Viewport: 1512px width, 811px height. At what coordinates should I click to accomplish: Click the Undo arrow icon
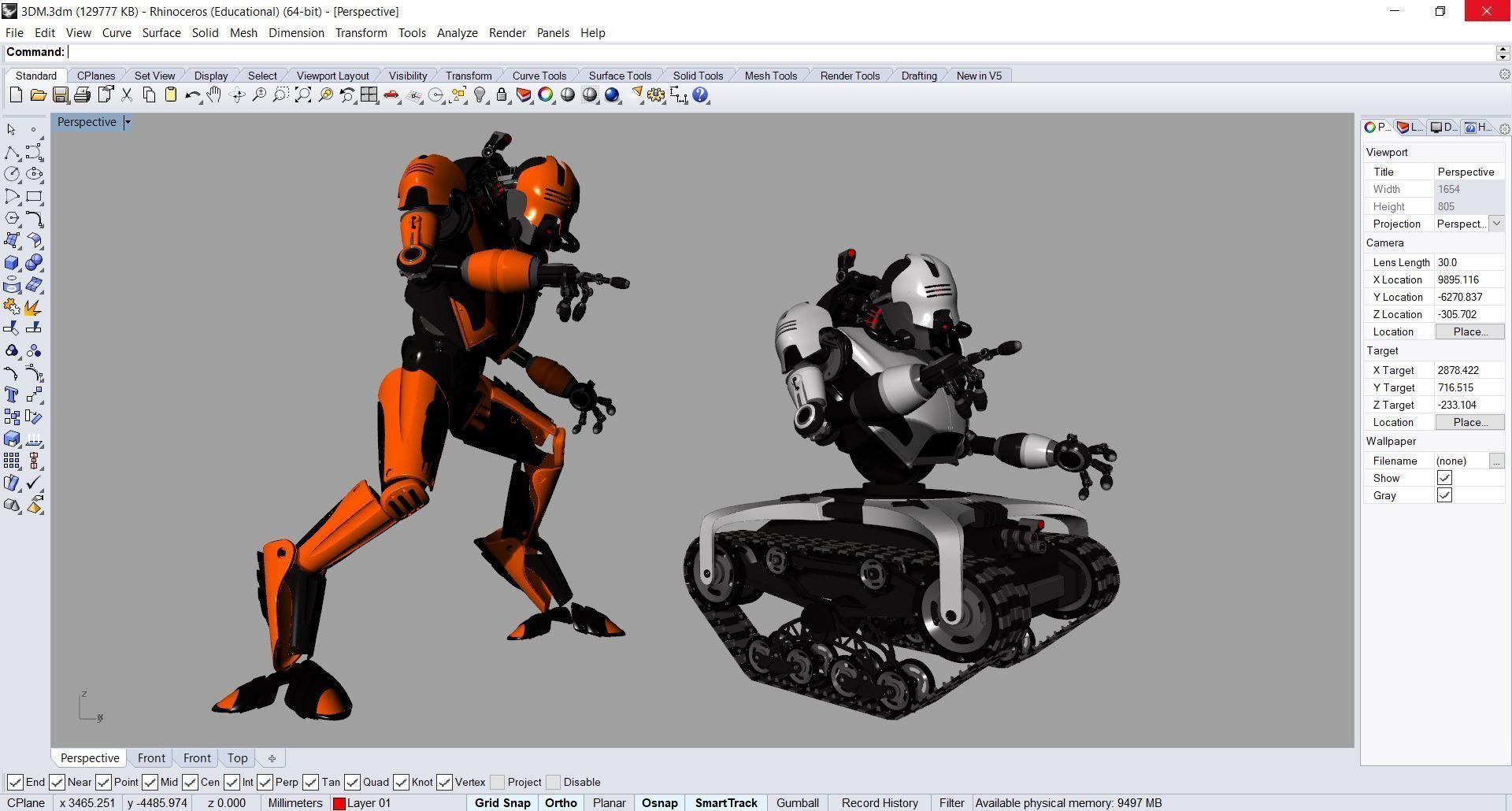[192, 95]
